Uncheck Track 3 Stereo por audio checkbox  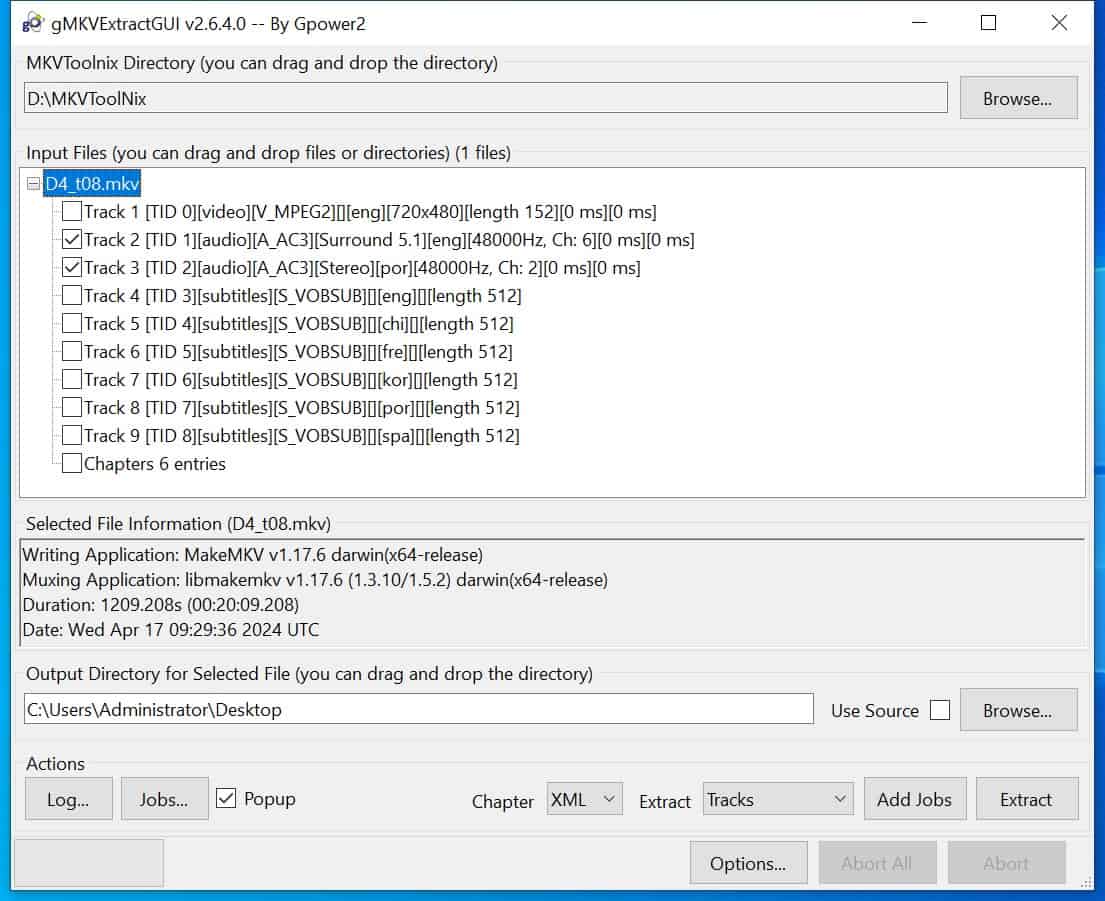coord(72,268)
